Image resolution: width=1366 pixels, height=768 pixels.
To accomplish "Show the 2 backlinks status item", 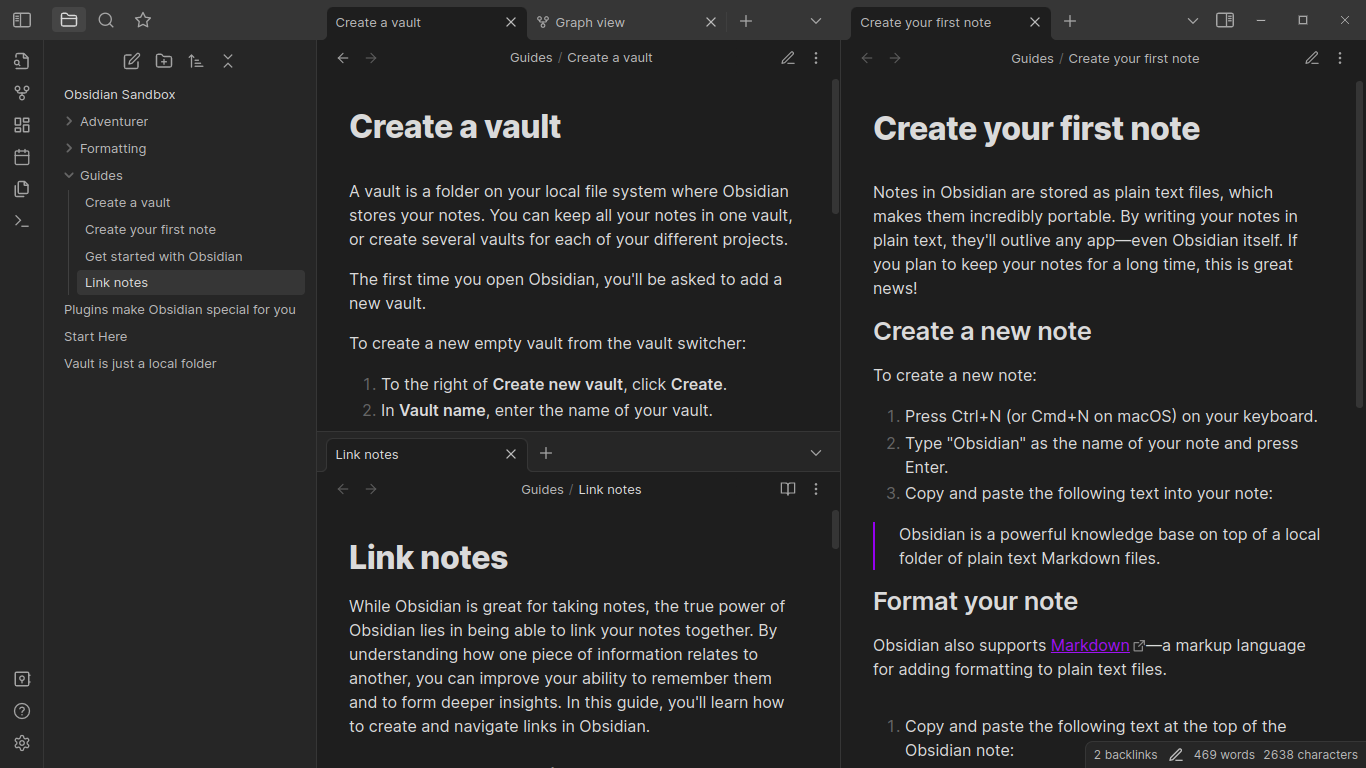I will 1125,755.
